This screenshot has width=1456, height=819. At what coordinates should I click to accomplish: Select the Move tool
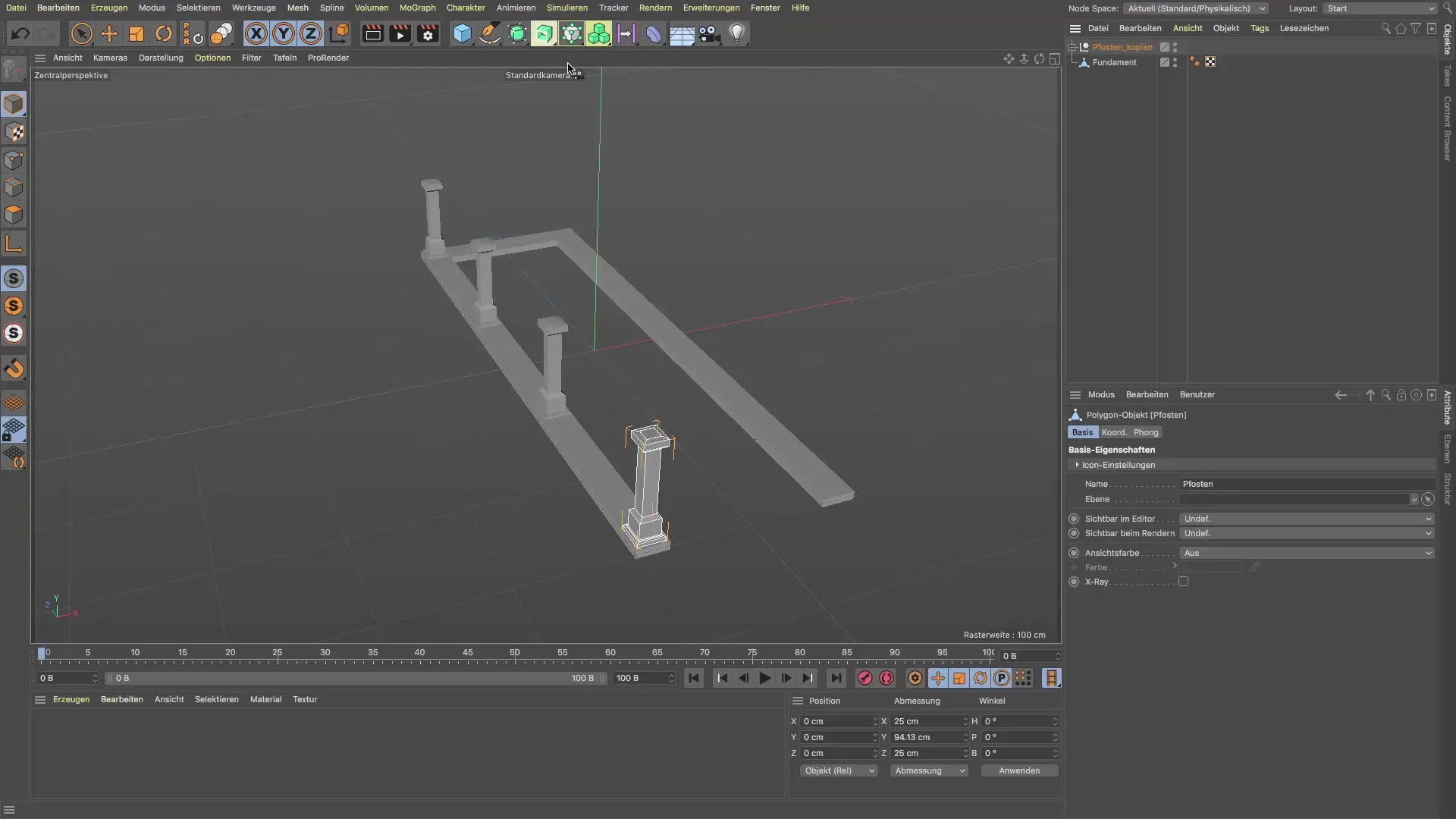click(x=108, y=33)
